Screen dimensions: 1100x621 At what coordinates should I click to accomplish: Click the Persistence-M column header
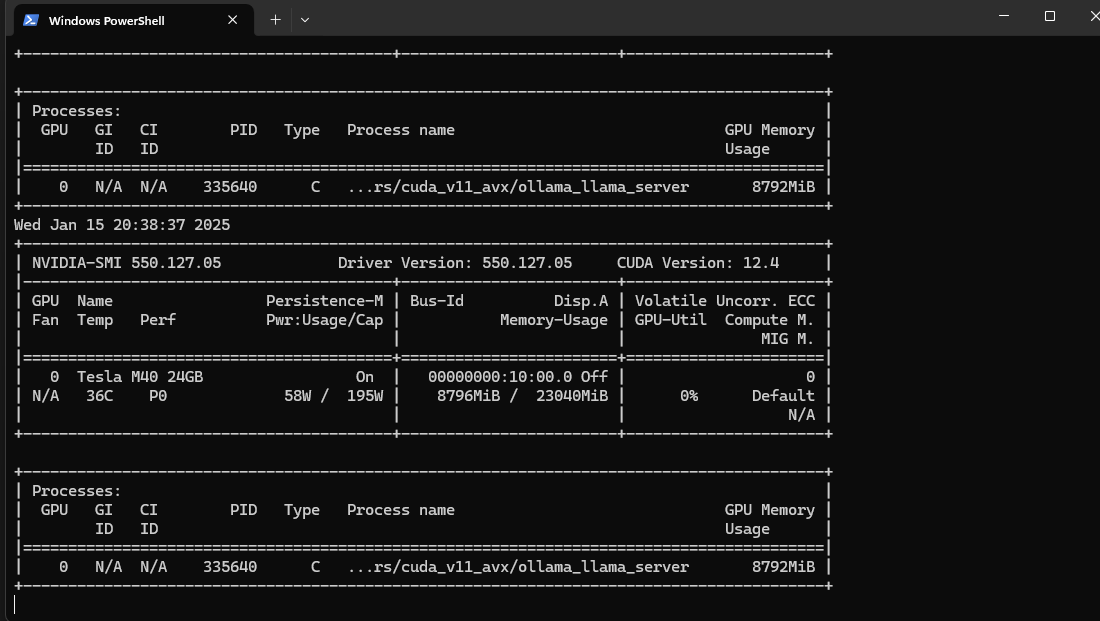pyautogui.click(x=324, y=301)
